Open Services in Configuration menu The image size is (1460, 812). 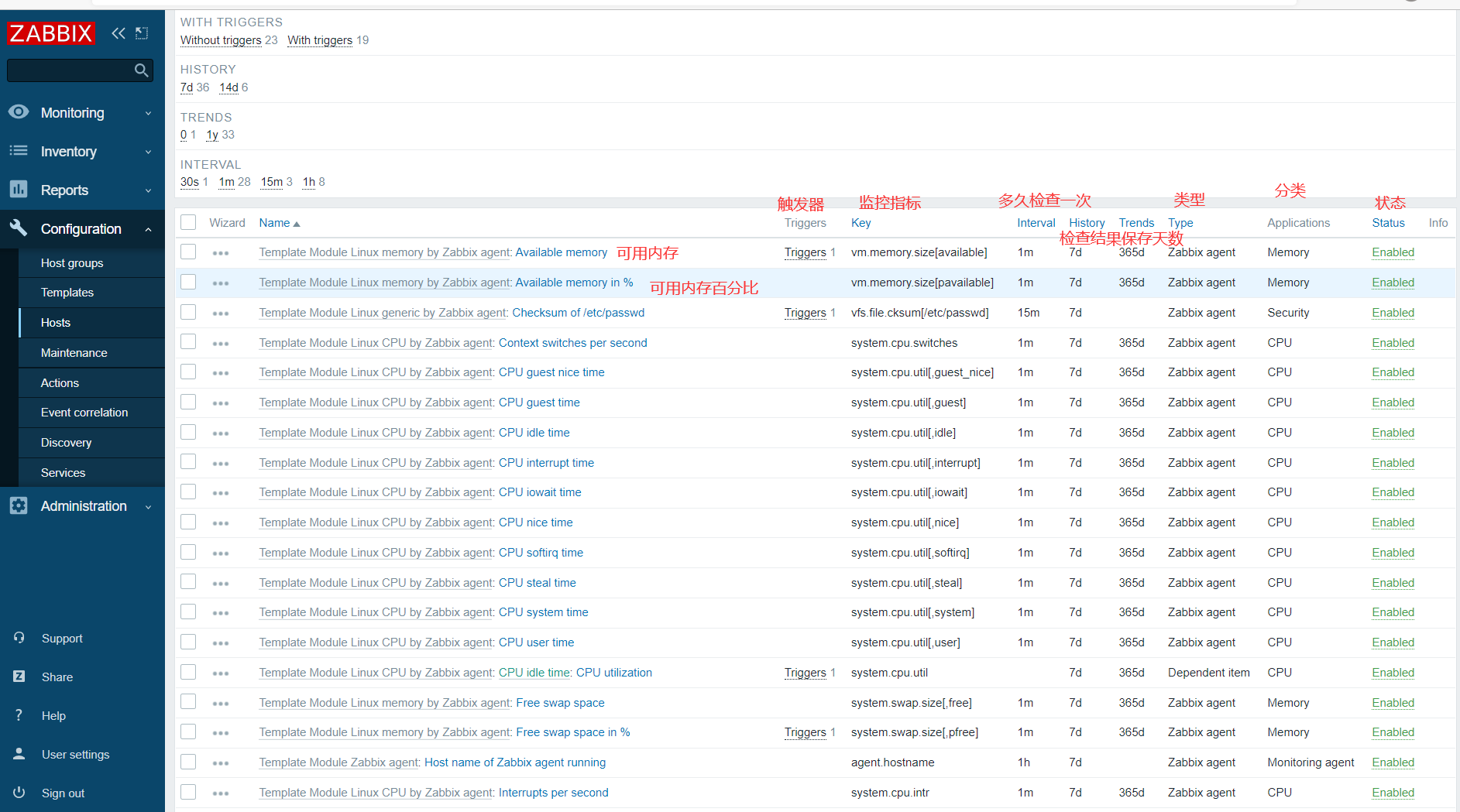point(64,473)
